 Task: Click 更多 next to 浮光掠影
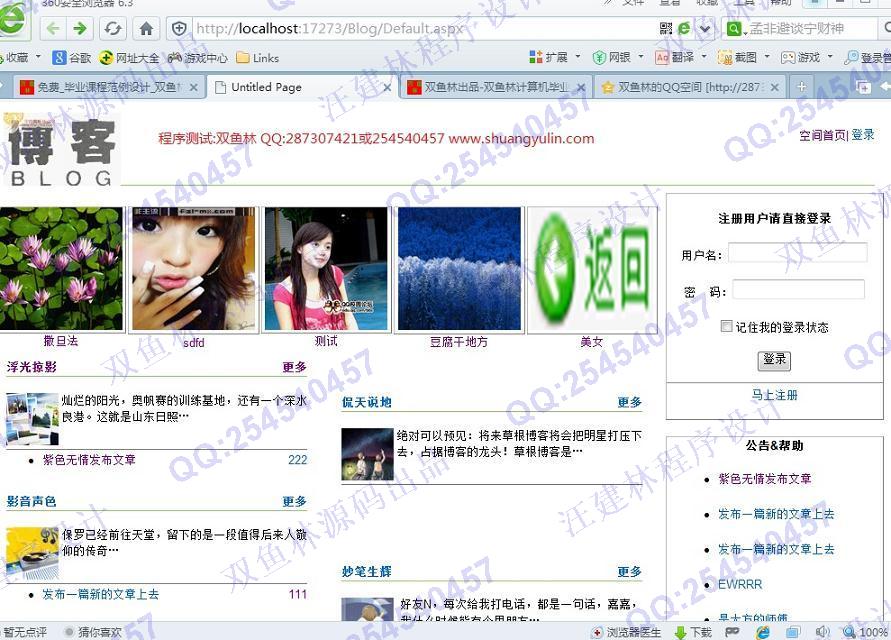coord(294,367)
